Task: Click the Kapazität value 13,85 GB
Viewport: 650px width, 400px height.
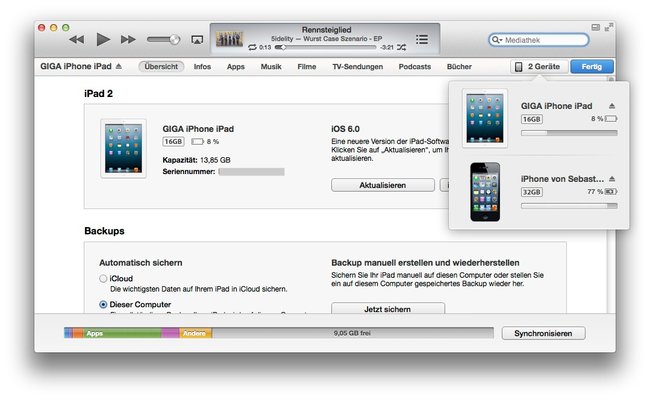Action: click(x=215, y=160)
